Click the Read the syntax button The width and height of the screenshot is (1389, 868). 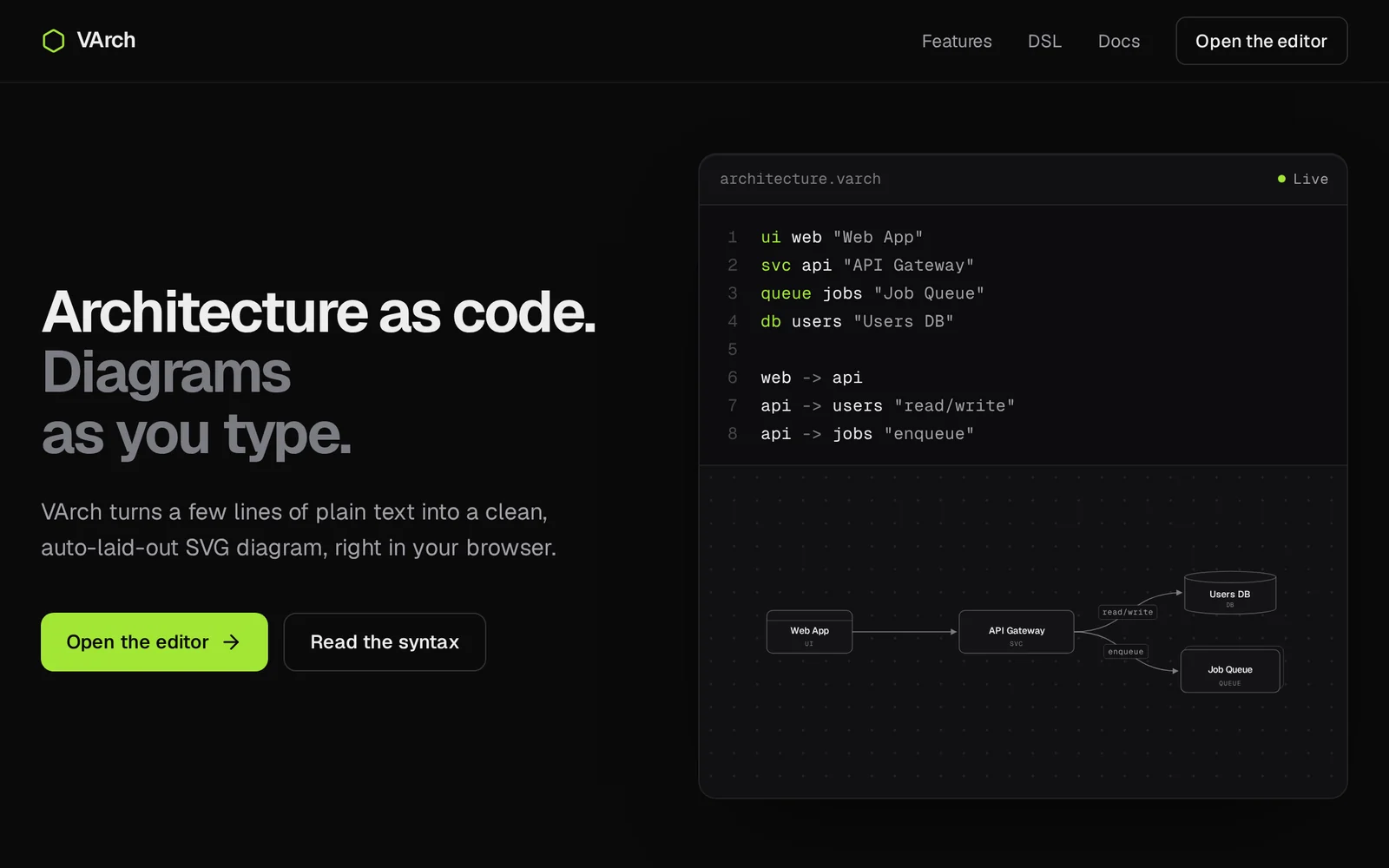(385, 642)
